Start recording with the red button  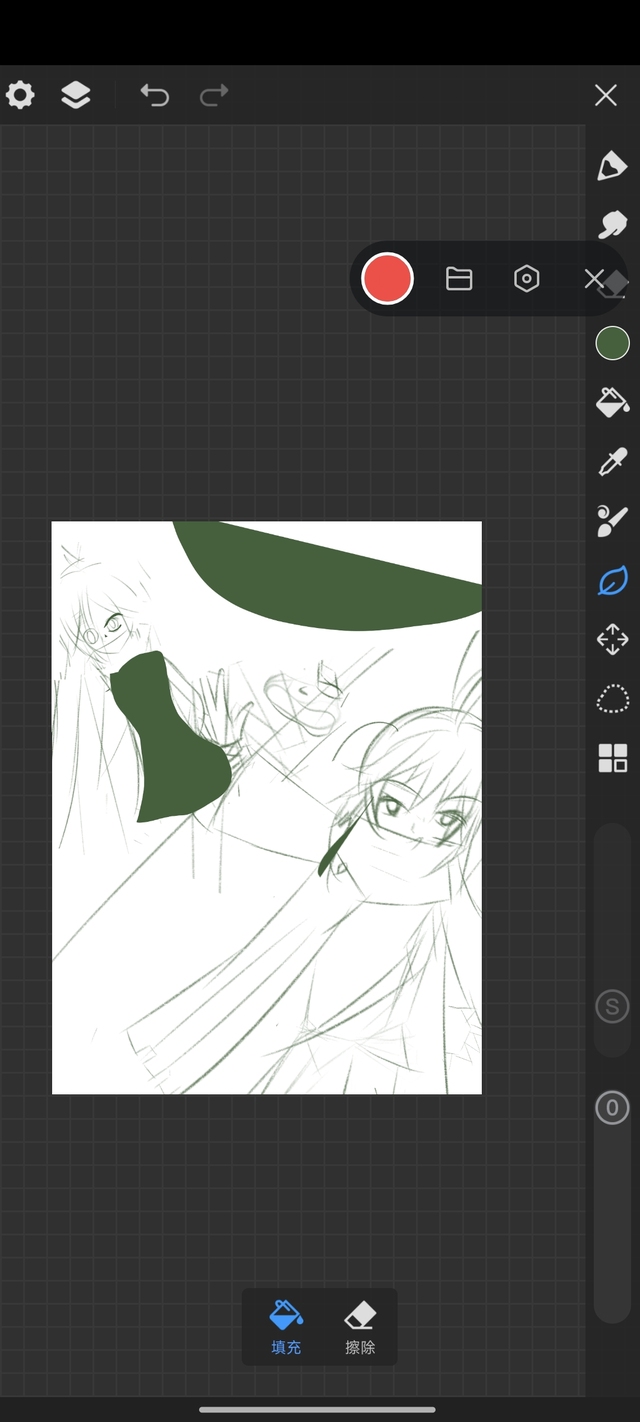[387, 278]
